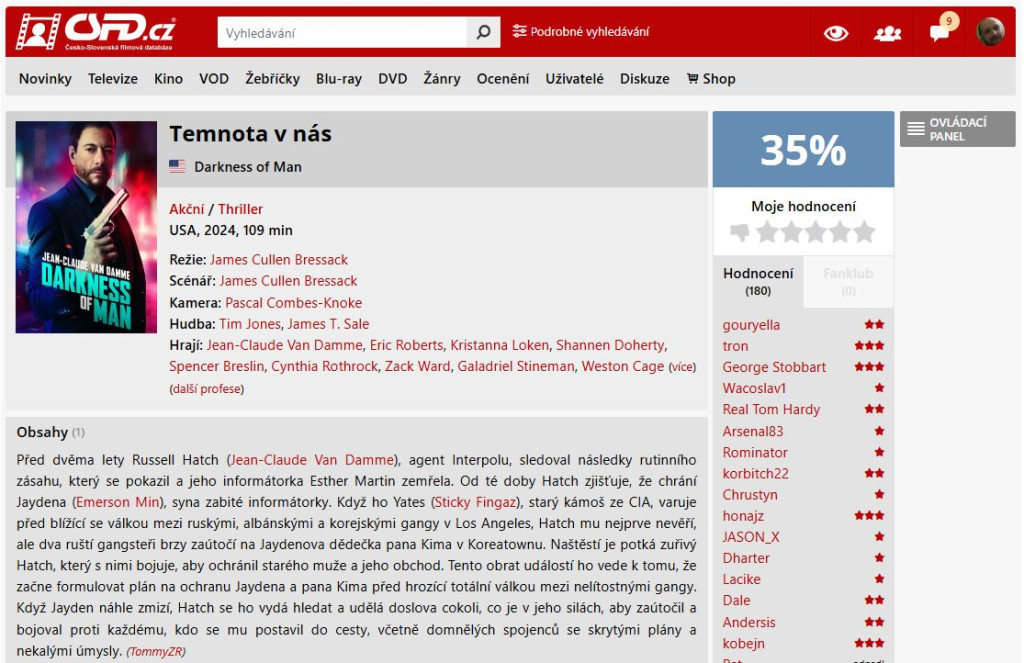
Task: Open director James Cullen Bressack link
Action: (279, 259)
